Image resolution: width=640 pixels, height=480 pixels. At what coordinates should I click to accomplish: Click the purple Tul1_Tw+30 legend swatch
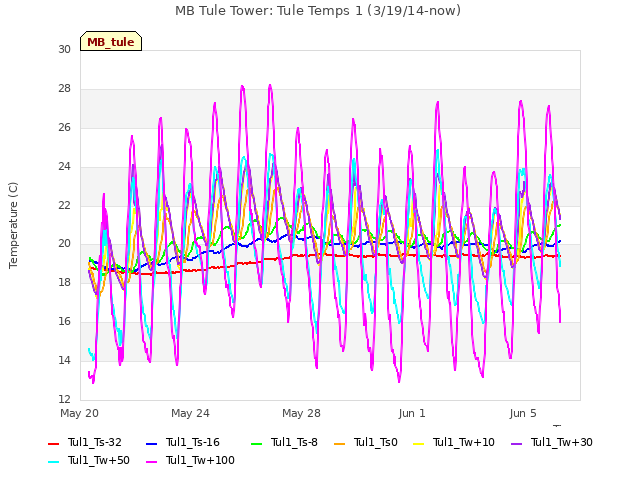(x=516, y=444)
